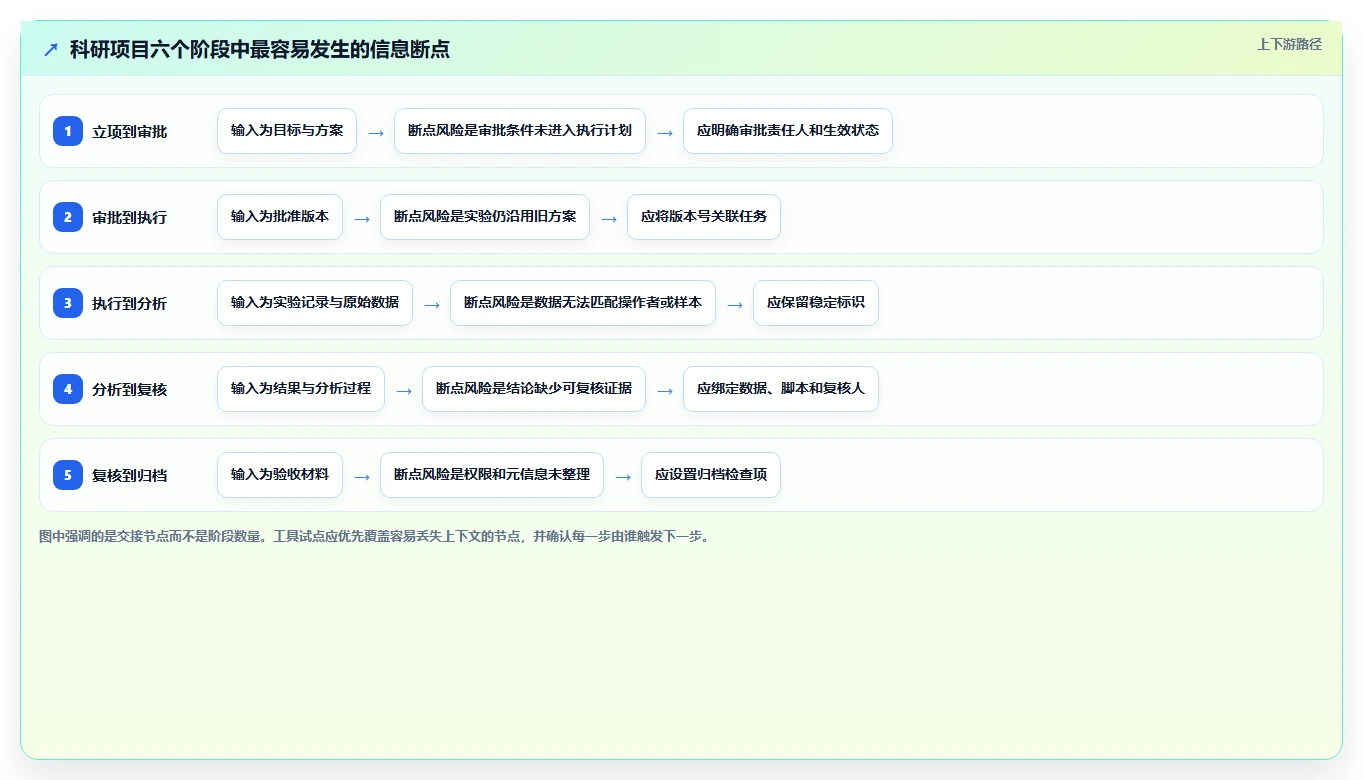Click 断点风险是权限和元信息未整理 box
The height and width of the screenshot is (780, 1363).
click(x=492, y=475)
